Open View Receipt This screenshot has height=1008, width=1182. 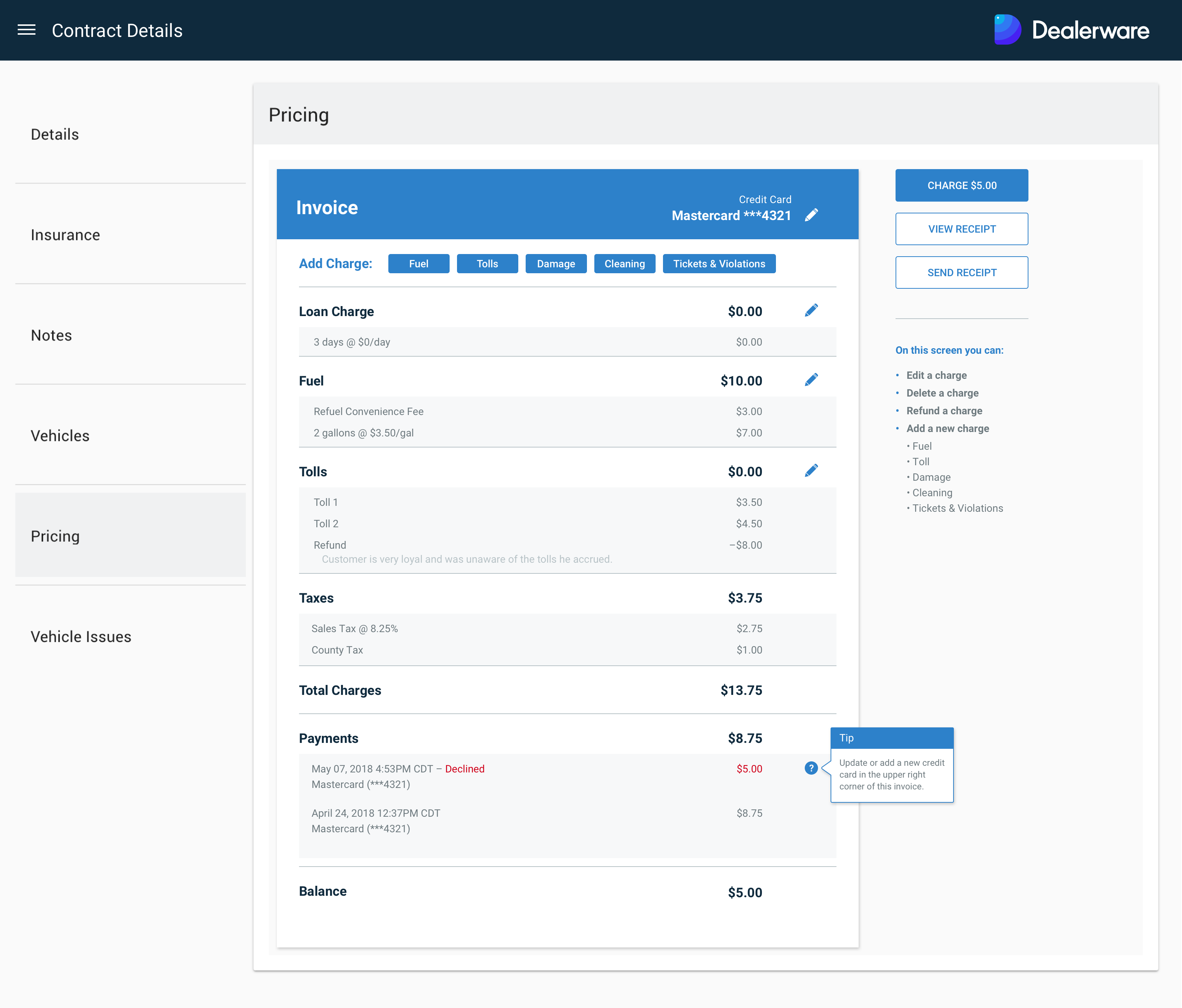tap(961, 229)
